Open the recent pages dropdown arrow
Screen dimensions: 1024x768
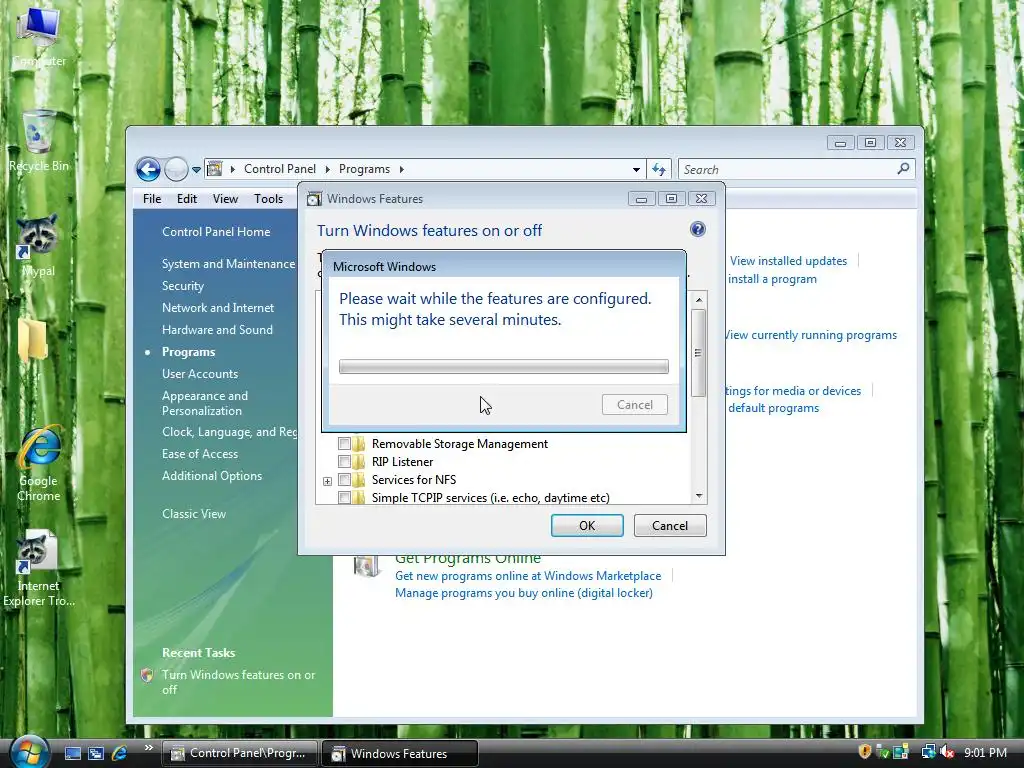[x=196, y=170]
